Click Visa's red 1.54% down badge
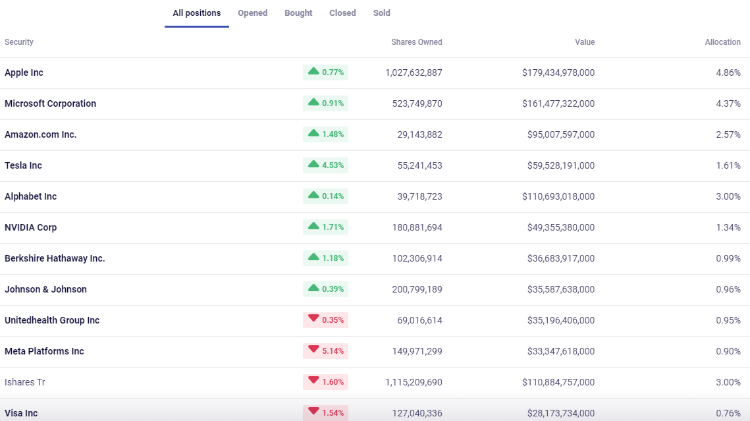 pos(325,412)
